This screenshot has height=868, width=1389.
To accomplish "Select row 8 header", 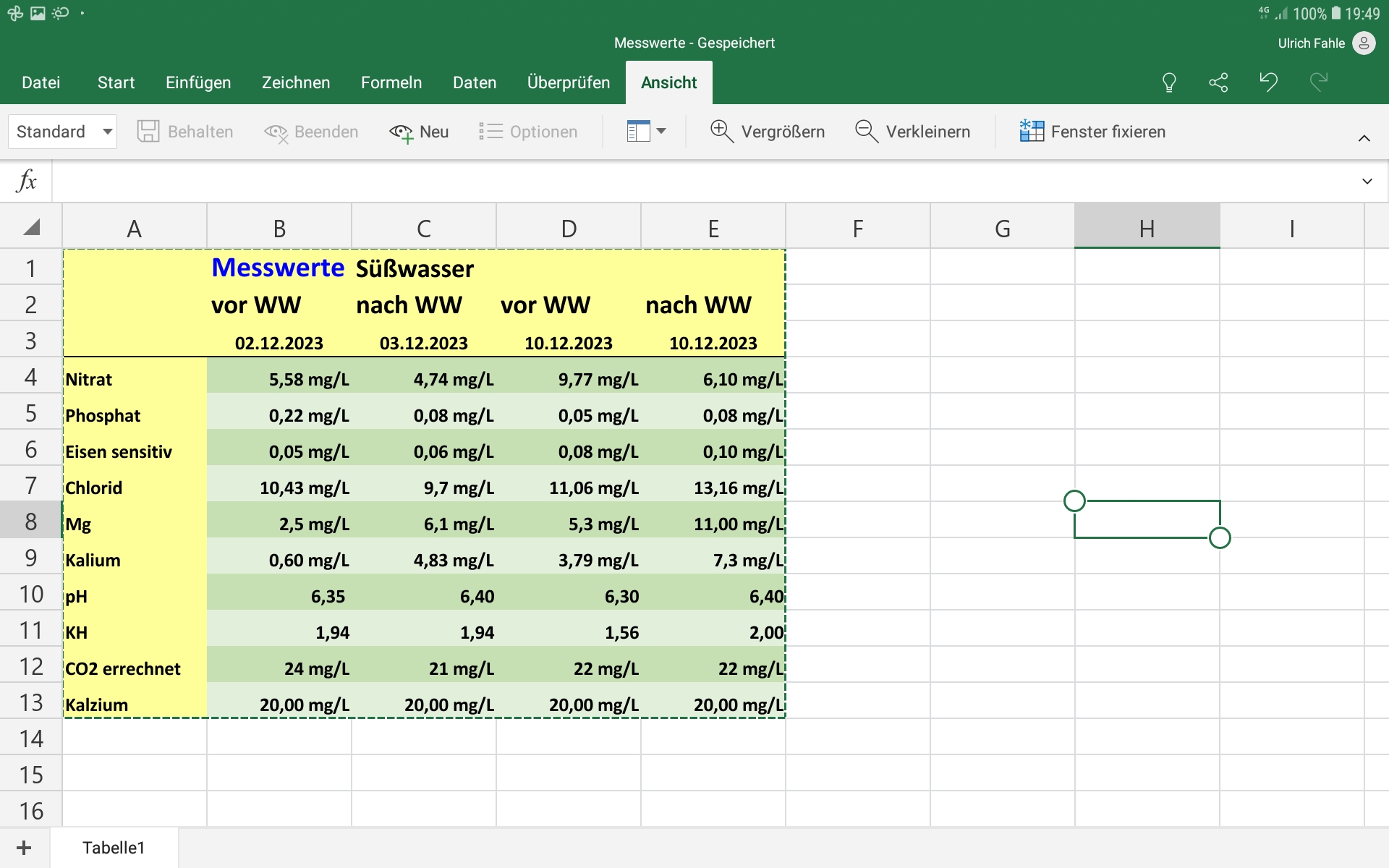I will (x=31, y=520).
